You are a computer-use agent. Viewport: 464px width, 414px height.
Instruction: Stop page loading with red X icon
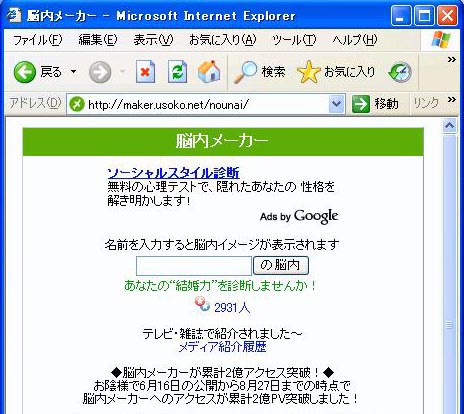coord(145,71)
